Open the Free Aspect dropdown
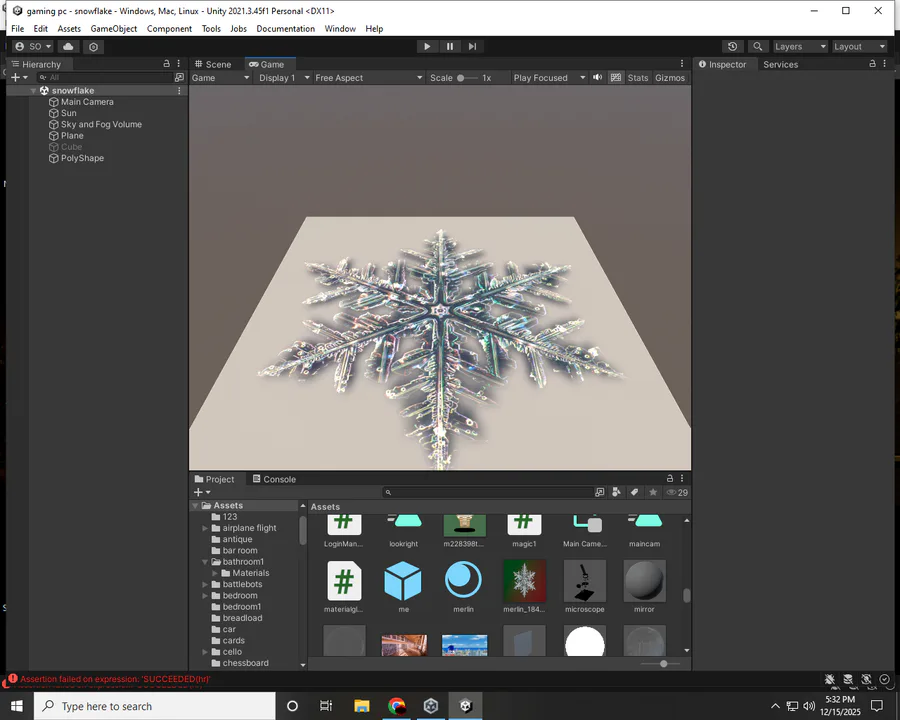 (368, 78)
